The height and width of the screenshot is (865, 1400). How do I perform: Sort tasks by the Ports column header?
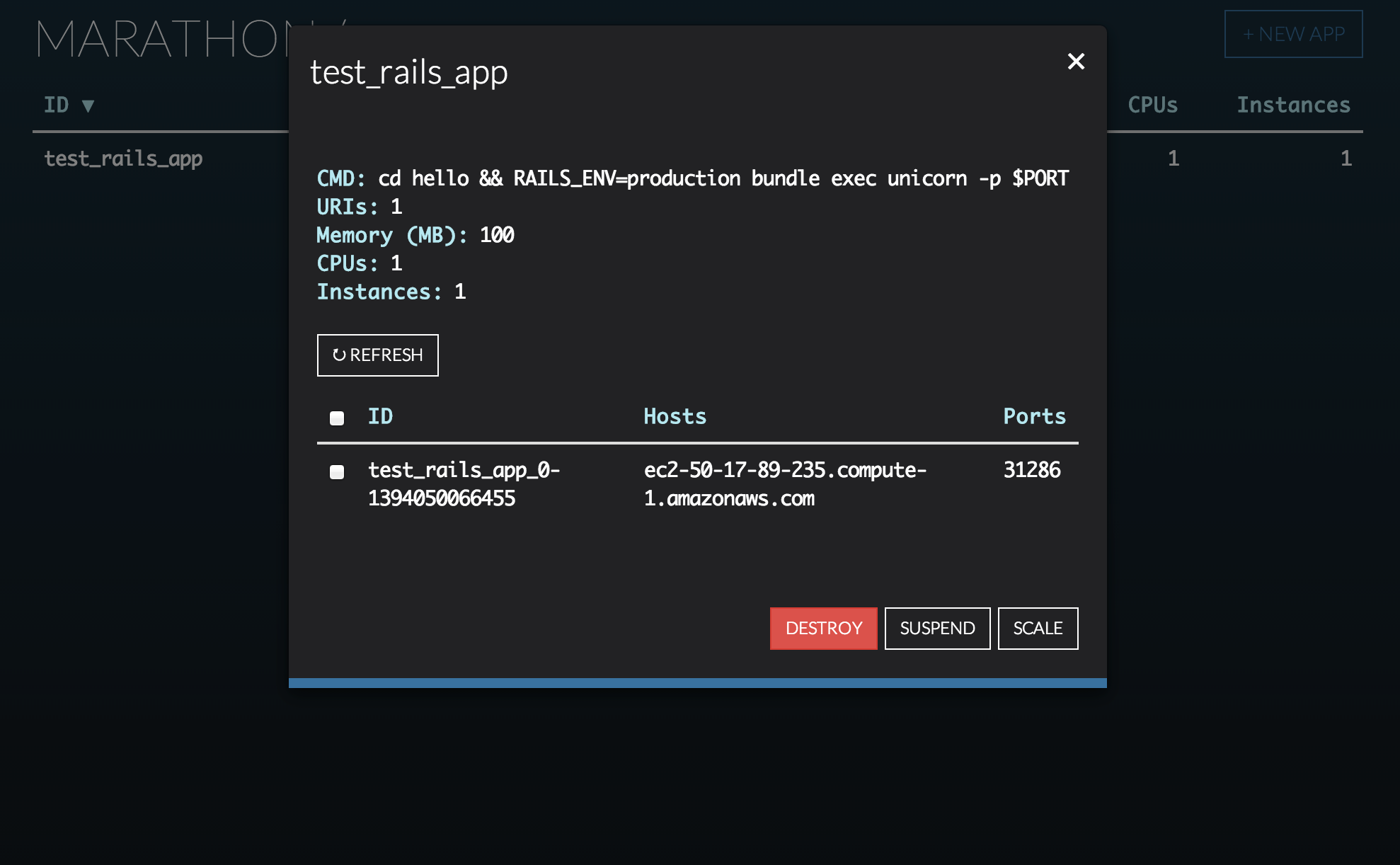point(1034,416)
